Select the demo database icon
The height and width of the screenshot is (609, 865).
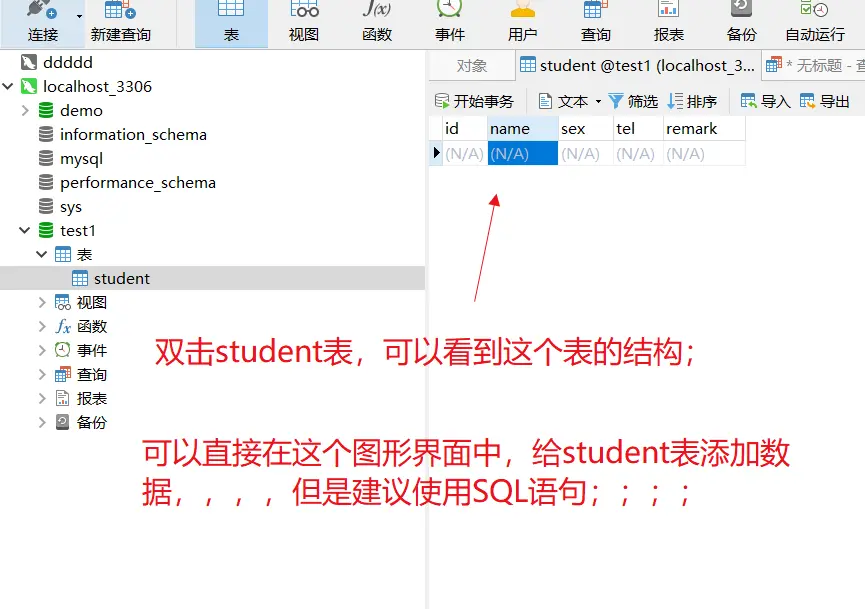pos(46,110)
